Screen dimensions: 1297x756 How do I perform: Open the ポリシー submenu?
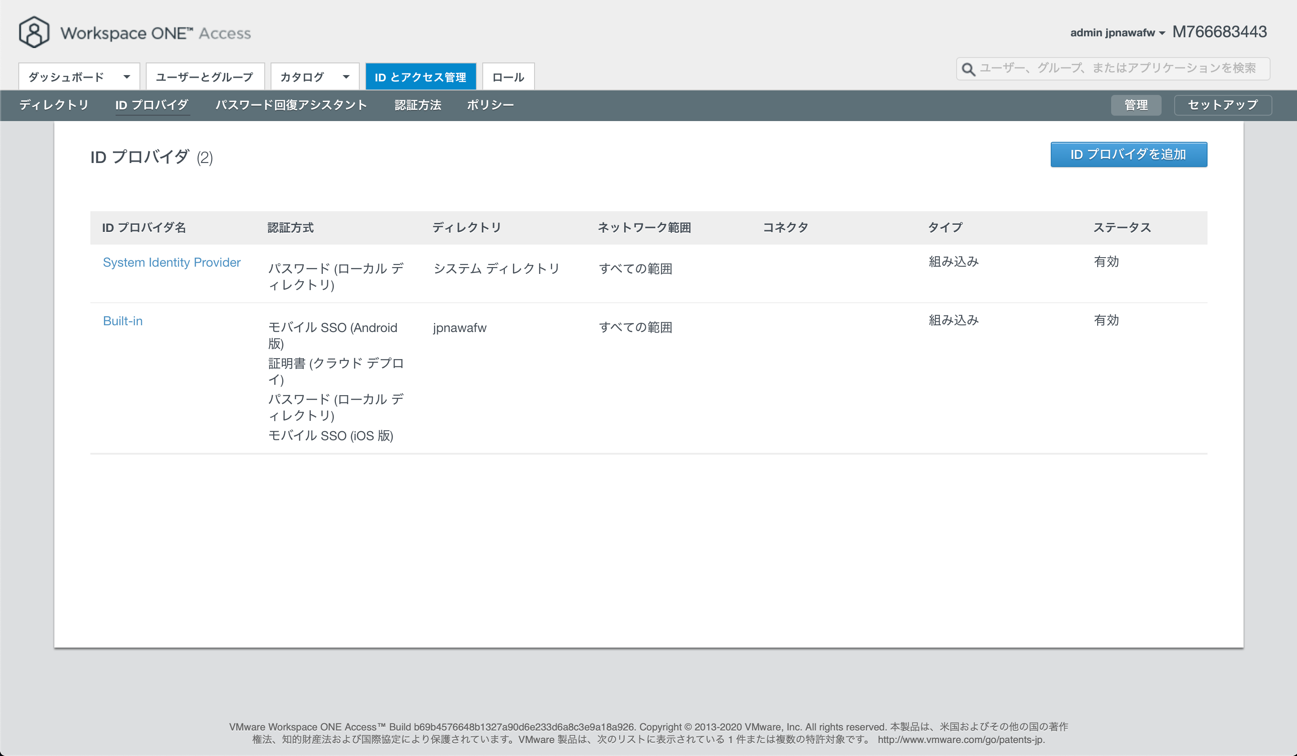pos(490,105)
